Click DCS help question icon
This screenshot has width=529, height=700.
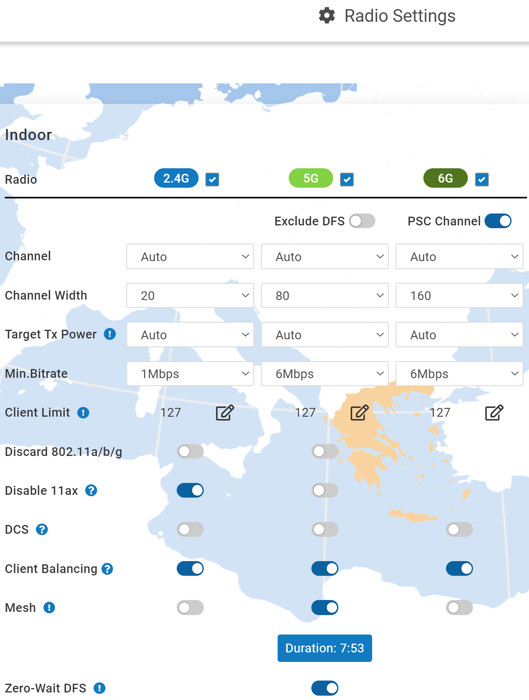tap(42, 529)
